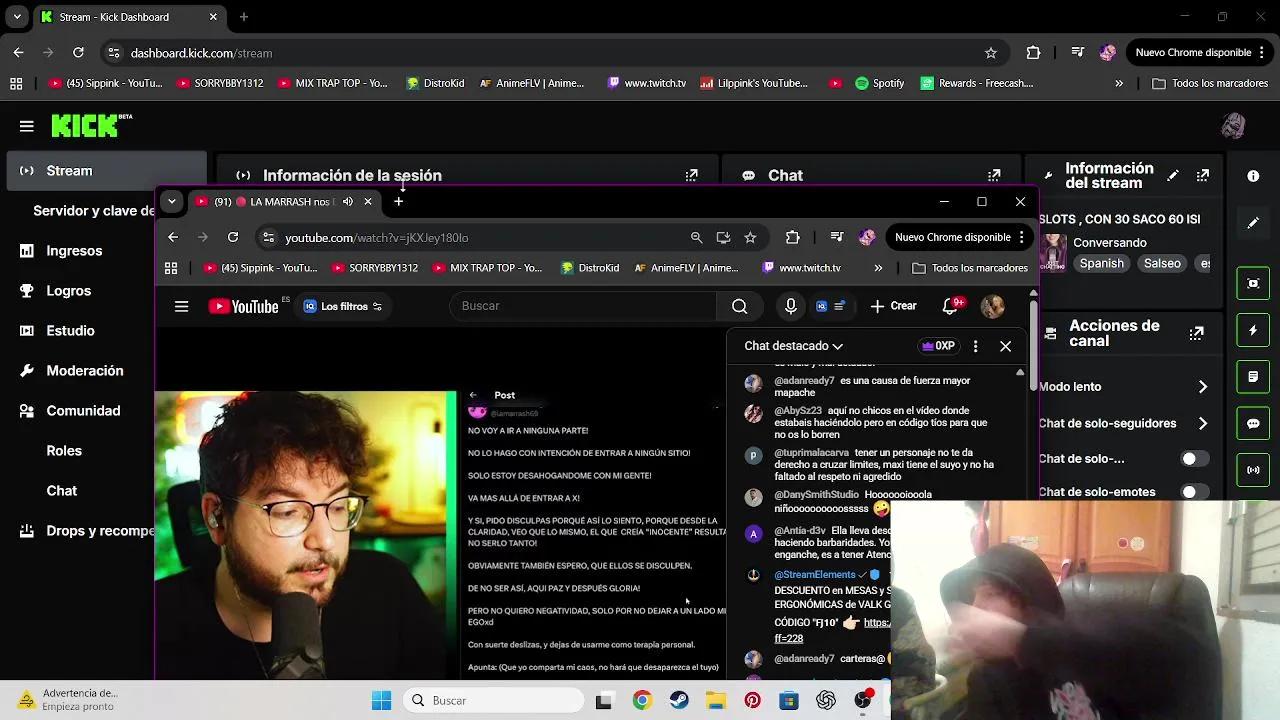1280x720 pixels.
Task: Open tab search dropdown in Kick window
Action: pos(17,17)
